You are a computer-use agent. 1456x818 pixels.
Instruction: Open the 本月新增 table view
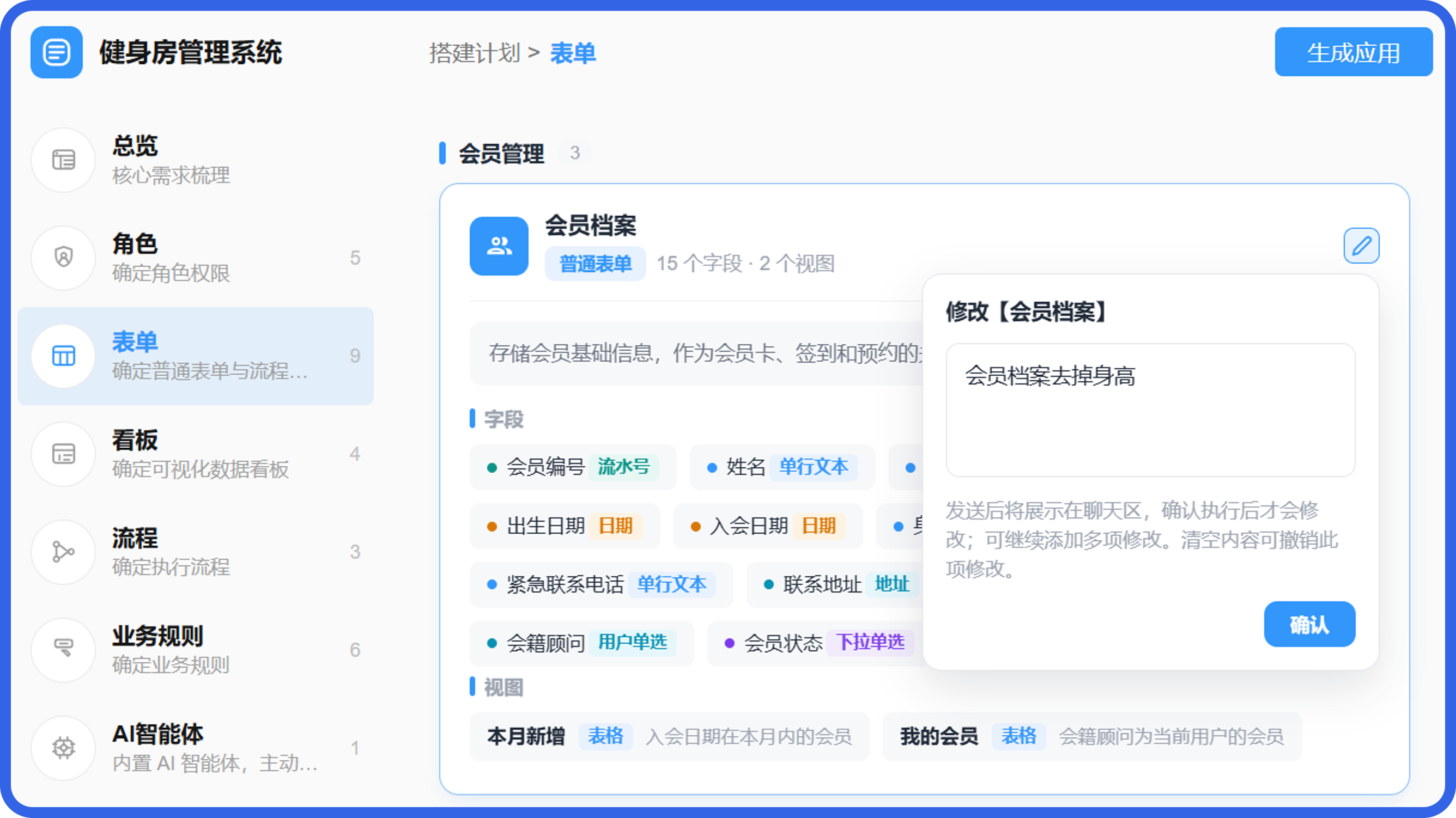pos(669,737)
